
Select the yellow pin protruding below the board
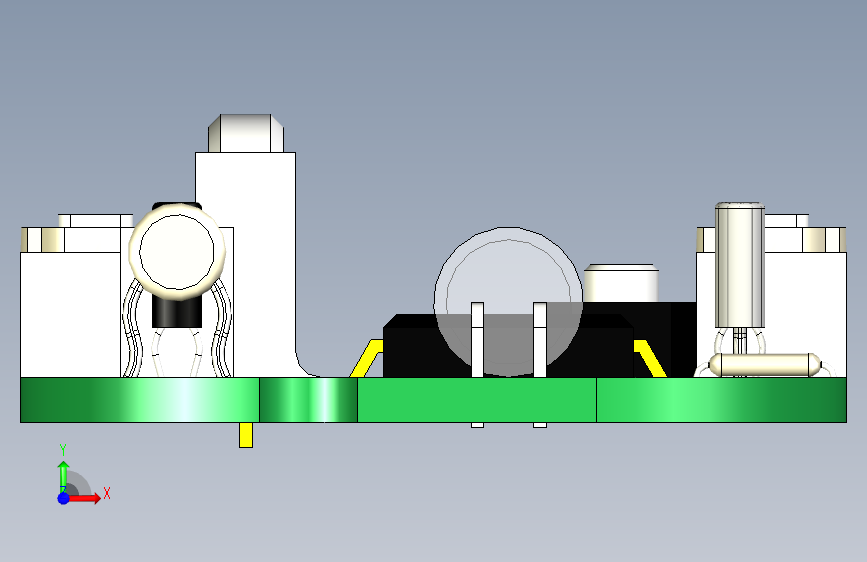tap(246, 435)
